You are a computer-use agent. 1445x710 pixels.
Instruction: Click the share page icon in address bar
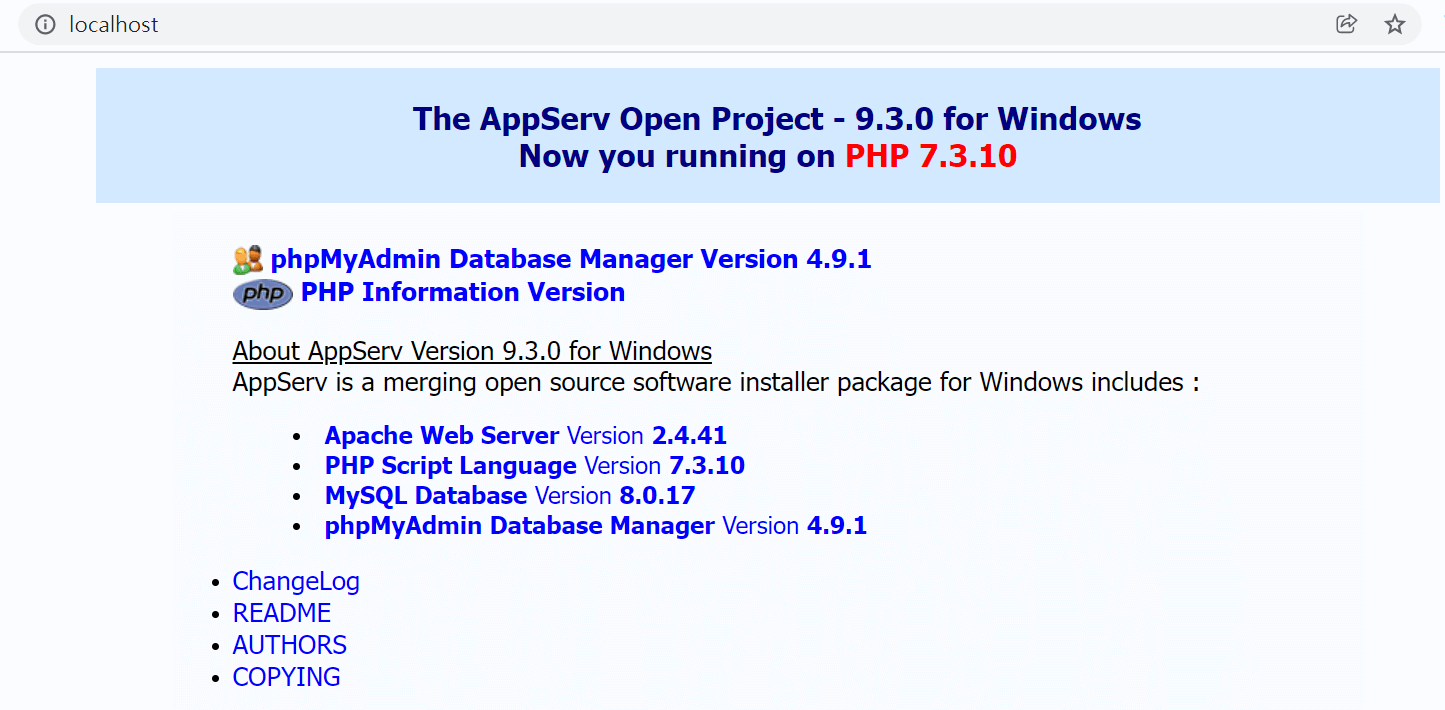tap(1346, 25)
